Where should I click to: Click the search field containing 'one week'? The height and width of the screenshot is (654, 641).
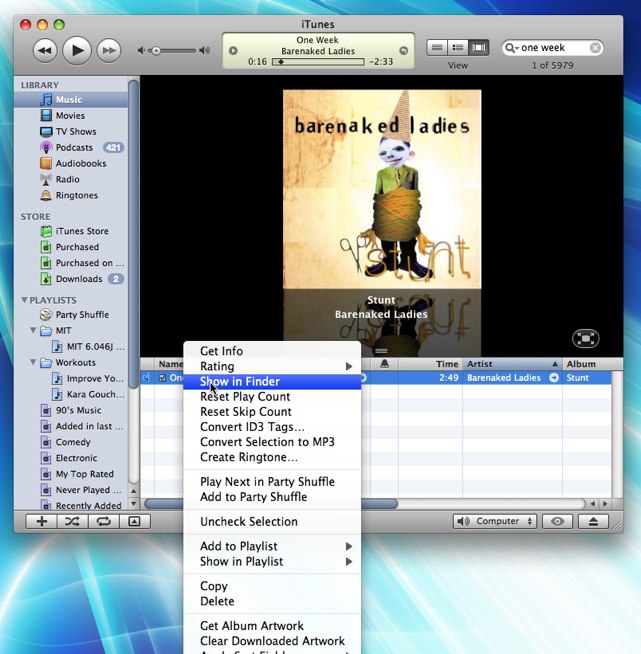click(553, 48)
